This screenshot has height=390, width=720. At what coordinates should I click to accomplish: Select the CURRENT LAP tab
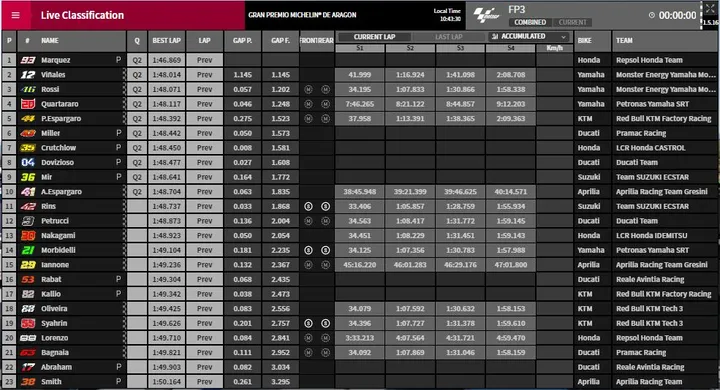tap(374, 37)
